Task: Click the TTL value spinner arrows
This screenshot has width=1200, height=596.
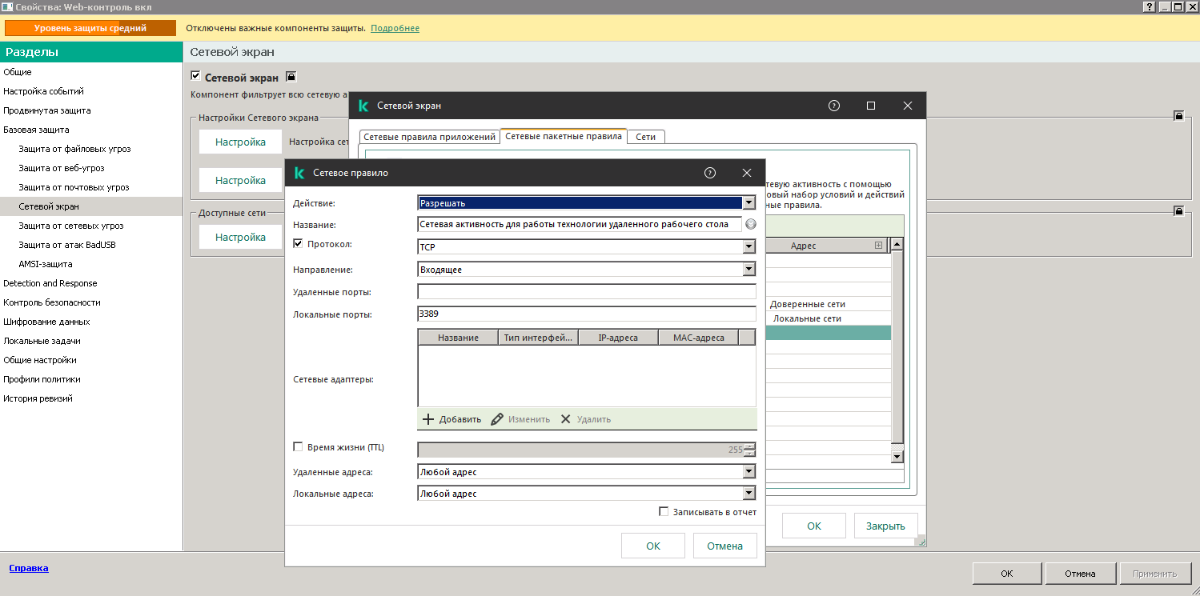Action: (x=750, y=450)
